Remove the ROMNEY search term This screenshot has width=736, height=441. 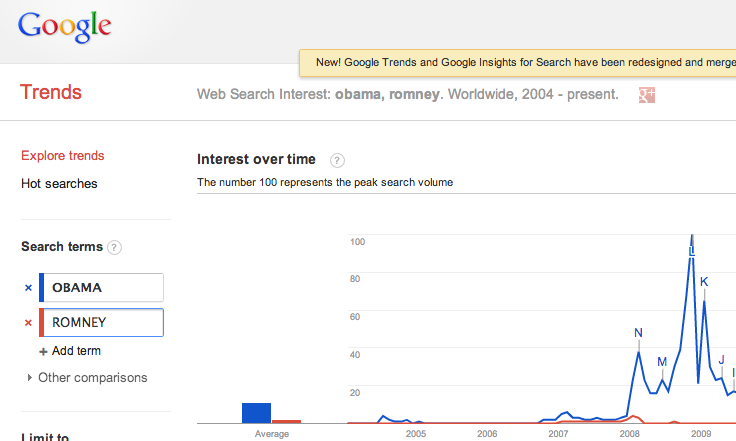(x=28, y=323)
